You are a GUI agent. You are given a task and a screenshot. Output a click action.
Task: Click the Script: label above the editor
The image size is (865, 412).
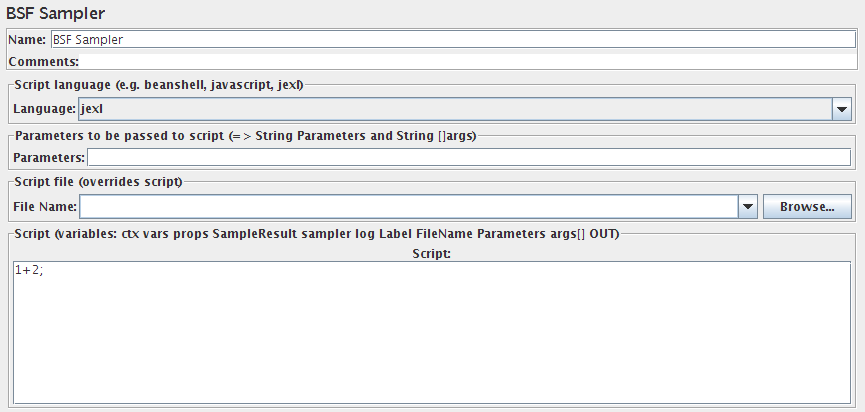tap(431, 254)
